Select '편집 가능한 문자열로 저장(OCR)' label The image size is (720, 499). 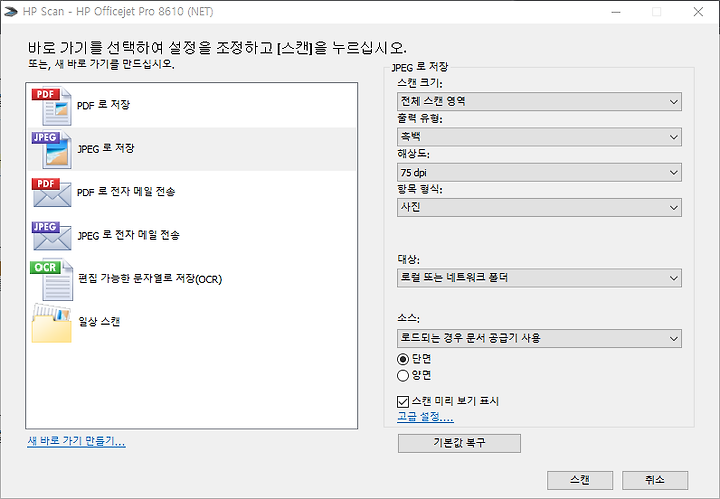point(150,279)
